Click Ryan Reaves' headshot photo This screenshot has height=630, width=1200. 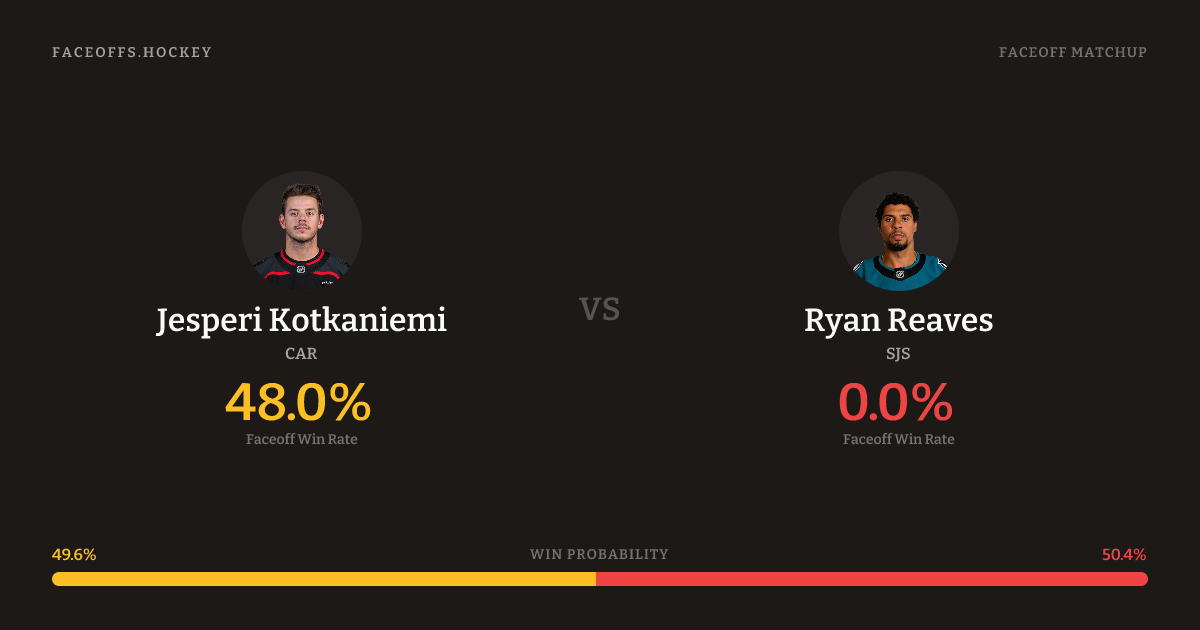click(898, 231)
